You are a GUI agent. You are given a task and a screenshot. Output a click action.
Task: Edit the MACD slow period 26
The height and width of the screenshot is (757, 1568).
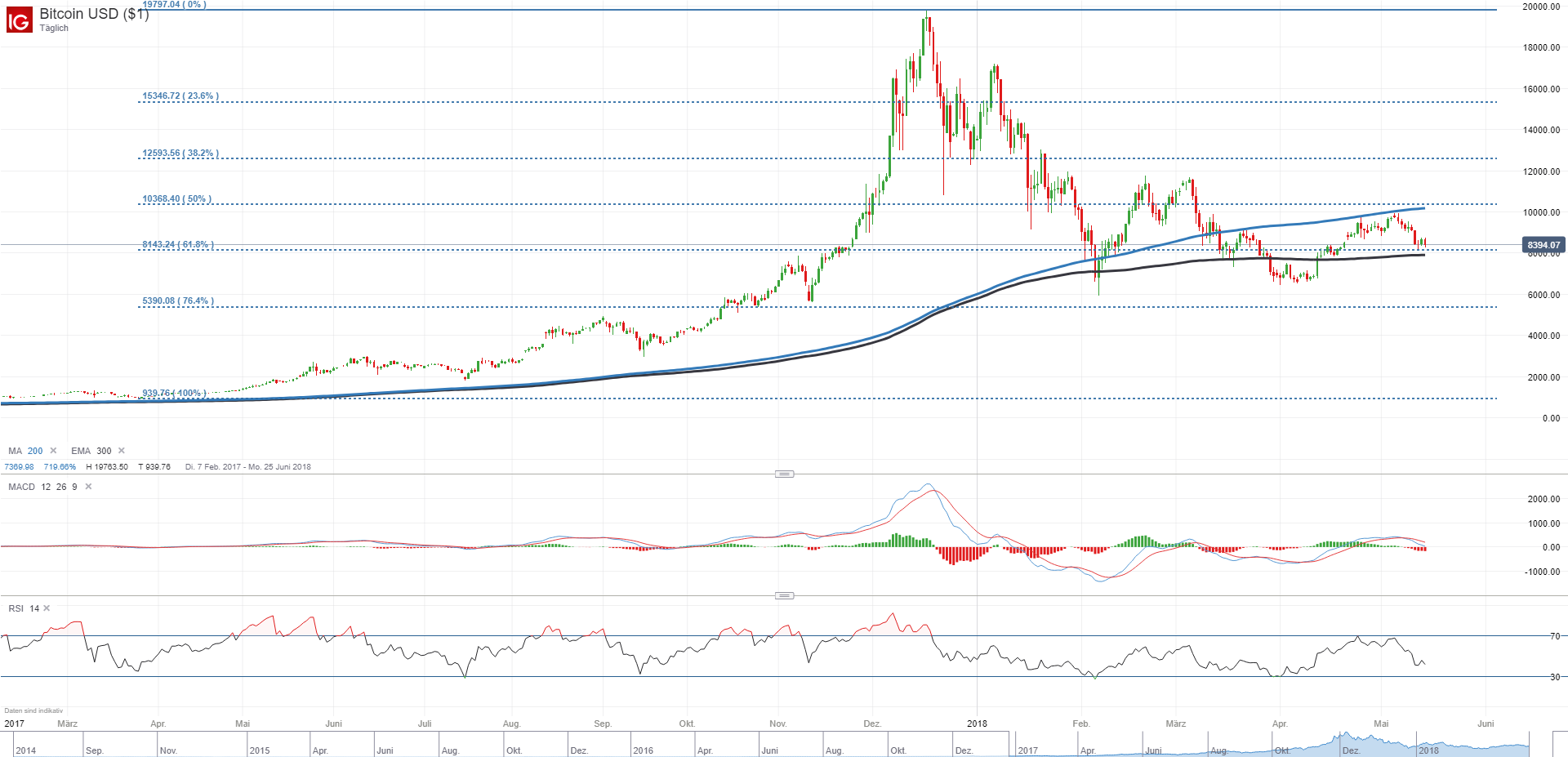coord(61,487)
